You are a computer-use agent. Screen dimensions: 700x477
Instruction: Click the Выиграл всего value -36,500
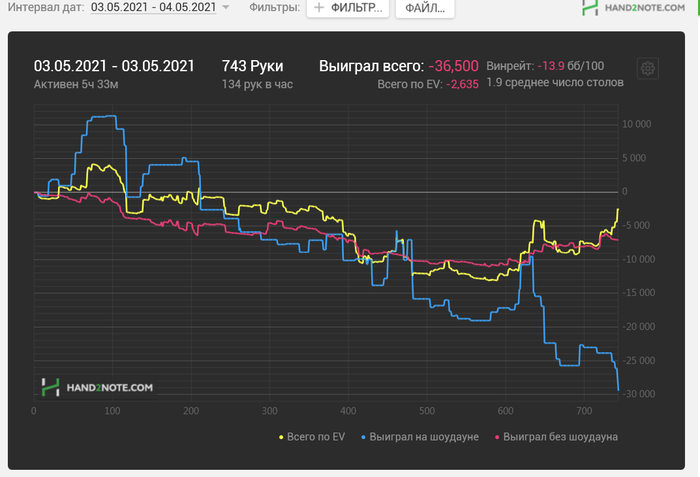(453, 66)
